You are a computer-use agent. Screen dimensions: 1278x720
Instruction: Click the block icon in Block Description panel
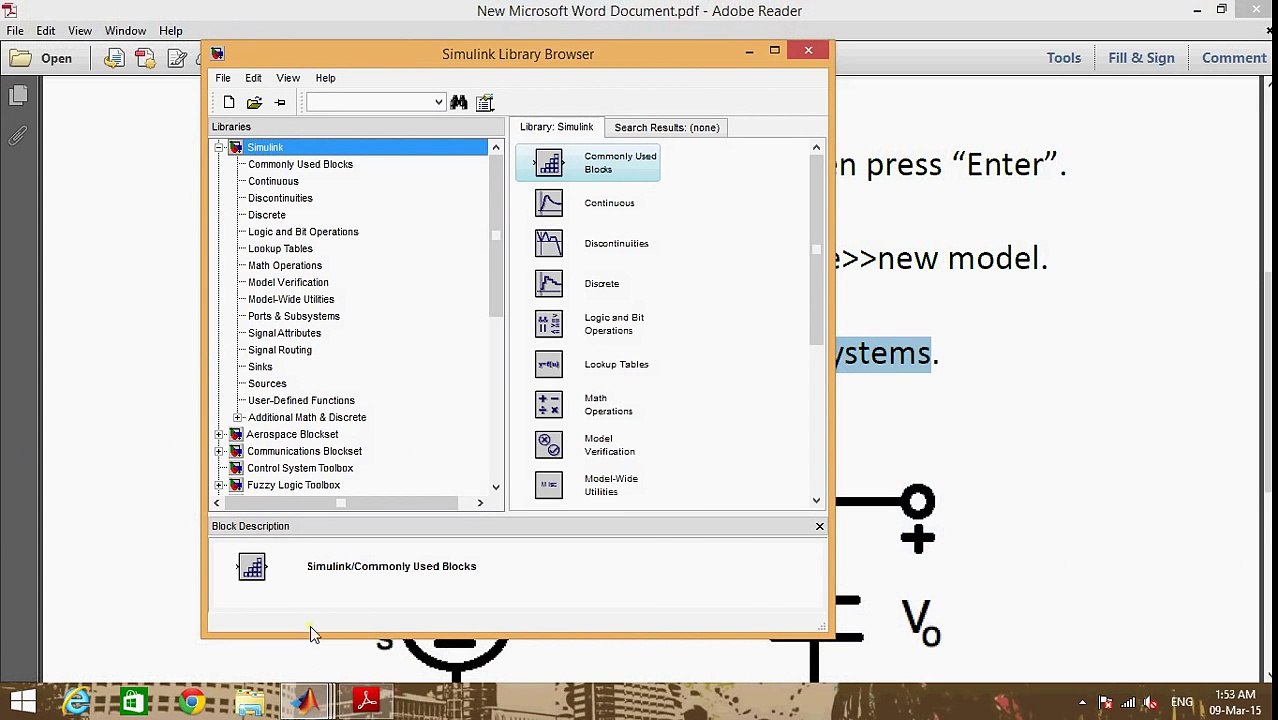[252, 567]
